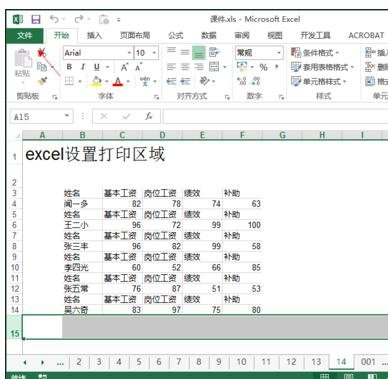Viewport: 388px width, 379px height.
Task: Click the Increase Indent icon
Action: point(185,81)
